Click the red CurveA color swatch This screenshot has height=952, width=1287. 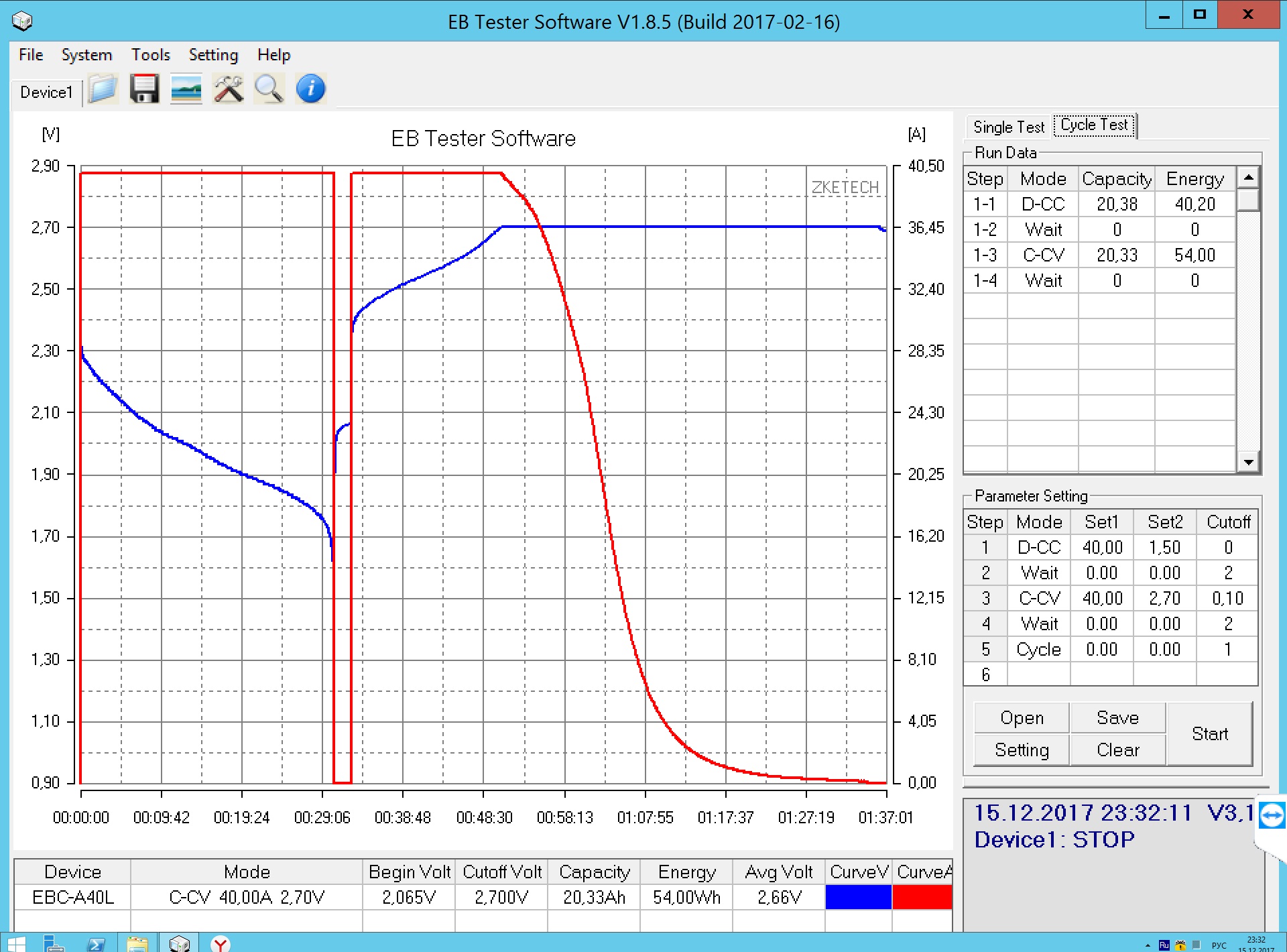tap(922, 897)
